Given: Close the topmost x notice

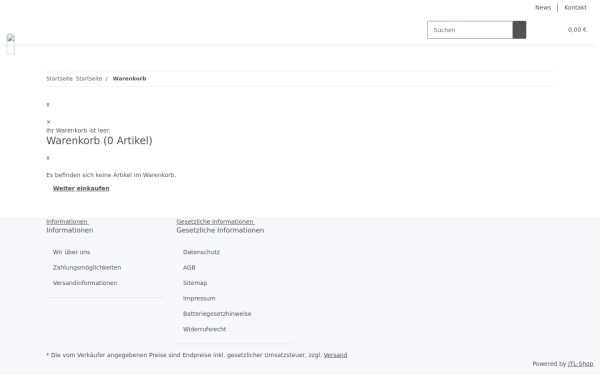Looking at the screenshot, I should click(x=48, y=104).
